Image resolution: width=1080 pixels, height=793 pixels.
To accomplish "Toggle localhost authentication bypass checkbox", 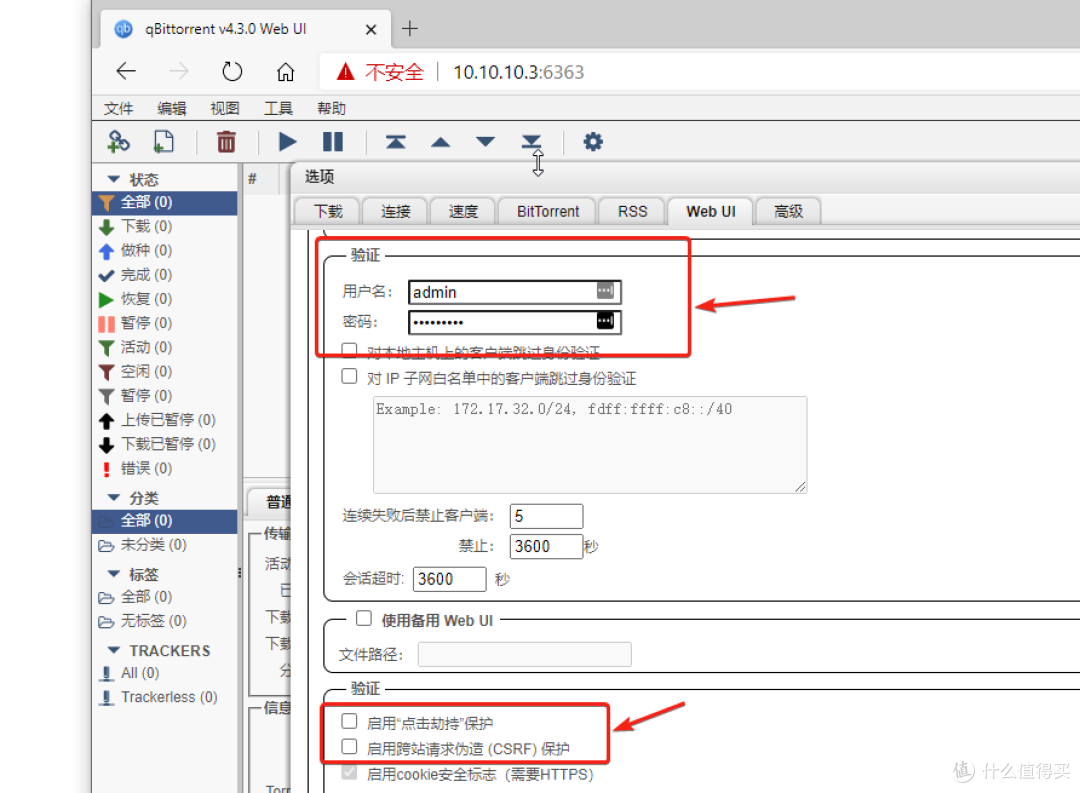I will point(350,350).
